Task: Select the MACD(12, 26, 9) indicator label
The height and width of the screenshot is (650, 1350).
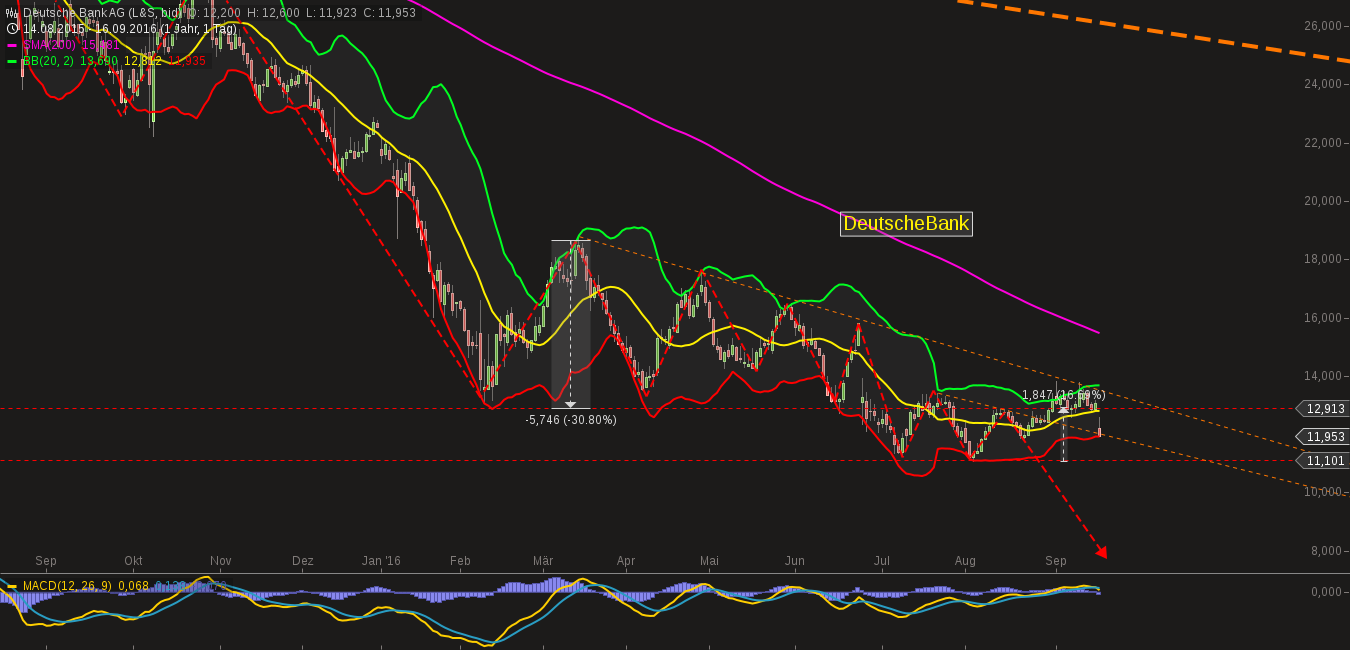Action: [x=68, y=586]
